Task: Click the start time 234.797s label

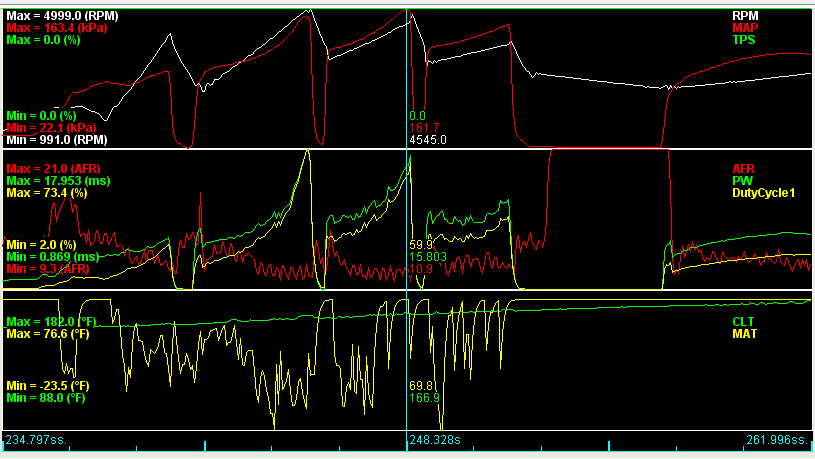Action: (36, 440)
